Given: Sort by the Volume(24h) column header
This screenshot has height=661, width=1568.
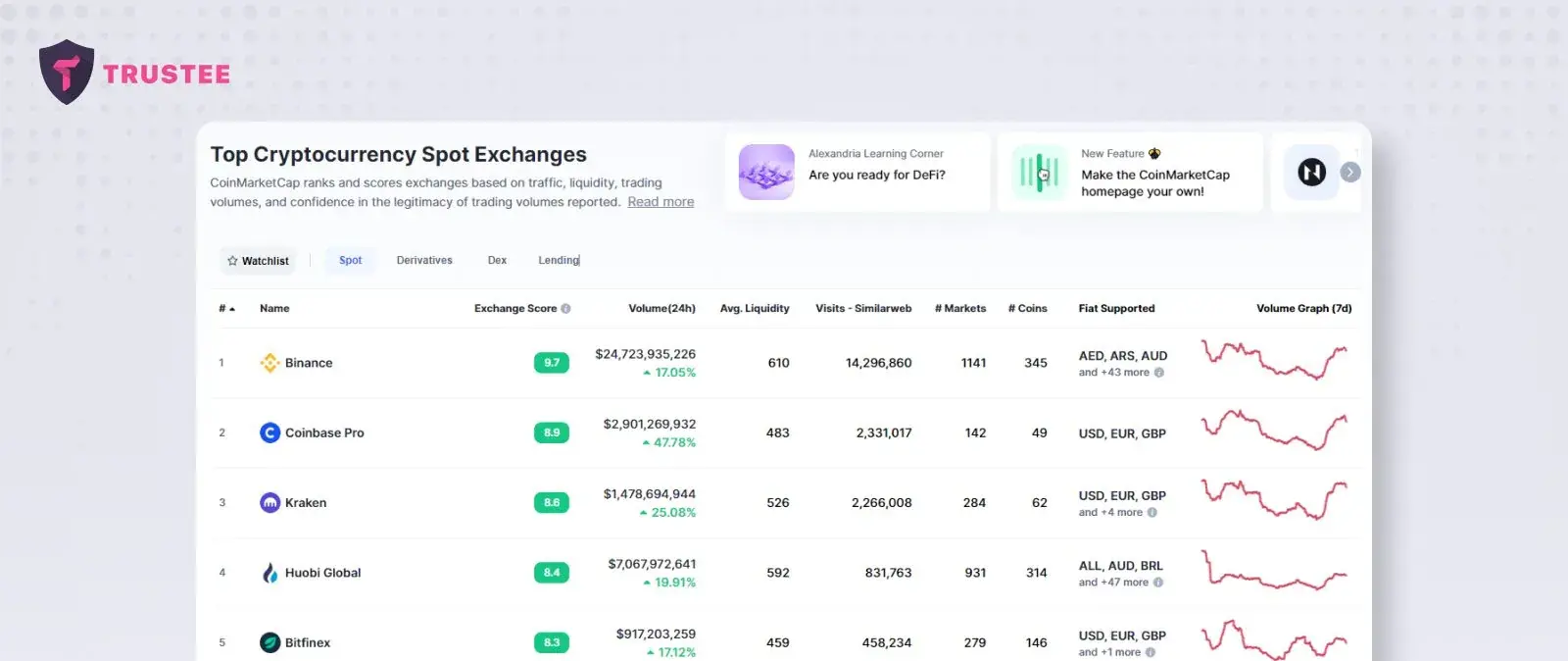Looking at the screenshot, I should 661,309.
